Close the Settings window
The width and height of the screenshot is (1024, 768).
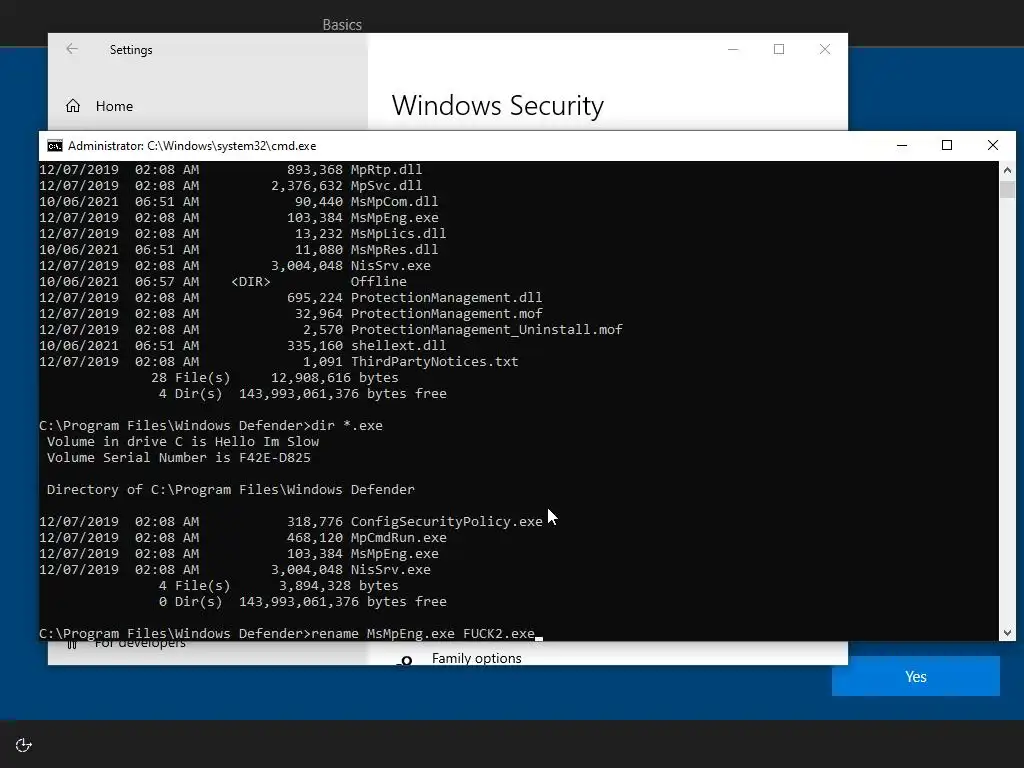(x=825, y=49)
